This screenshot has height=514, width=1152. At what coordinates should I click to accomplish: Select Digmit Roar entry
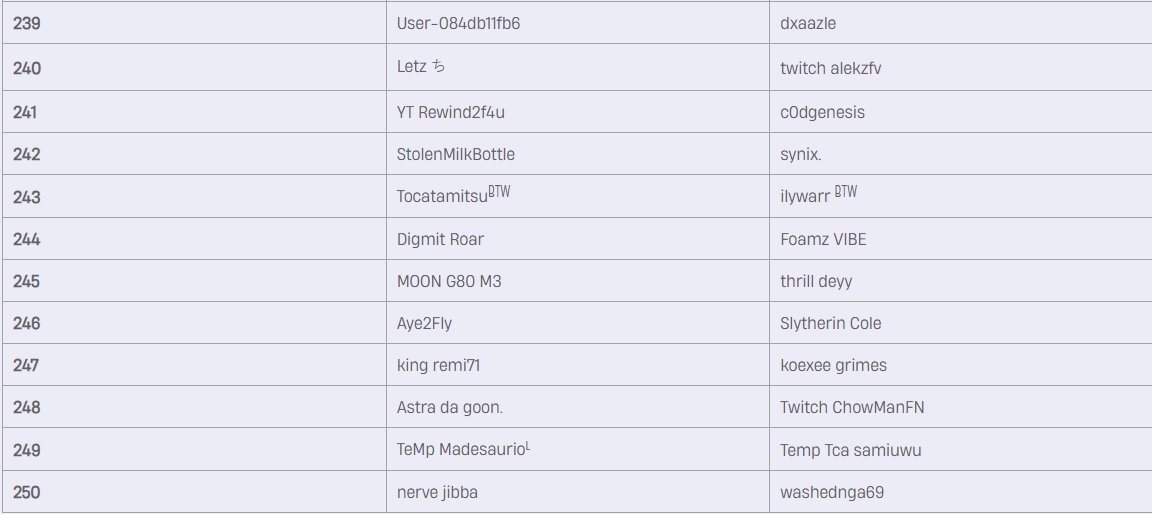tap(440, 239)
